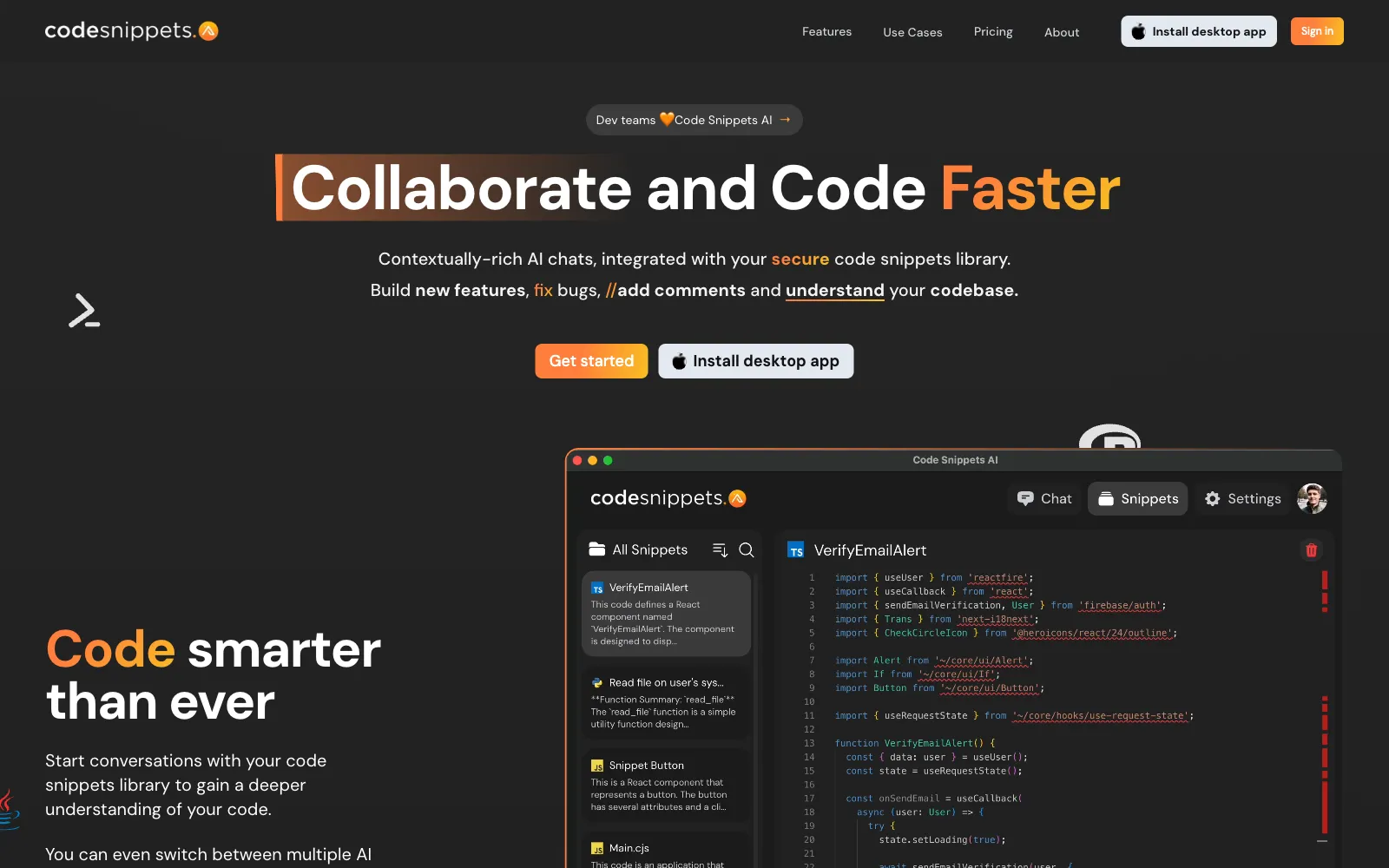Delete the snippet with red trash icon

tap(1311, 549)
